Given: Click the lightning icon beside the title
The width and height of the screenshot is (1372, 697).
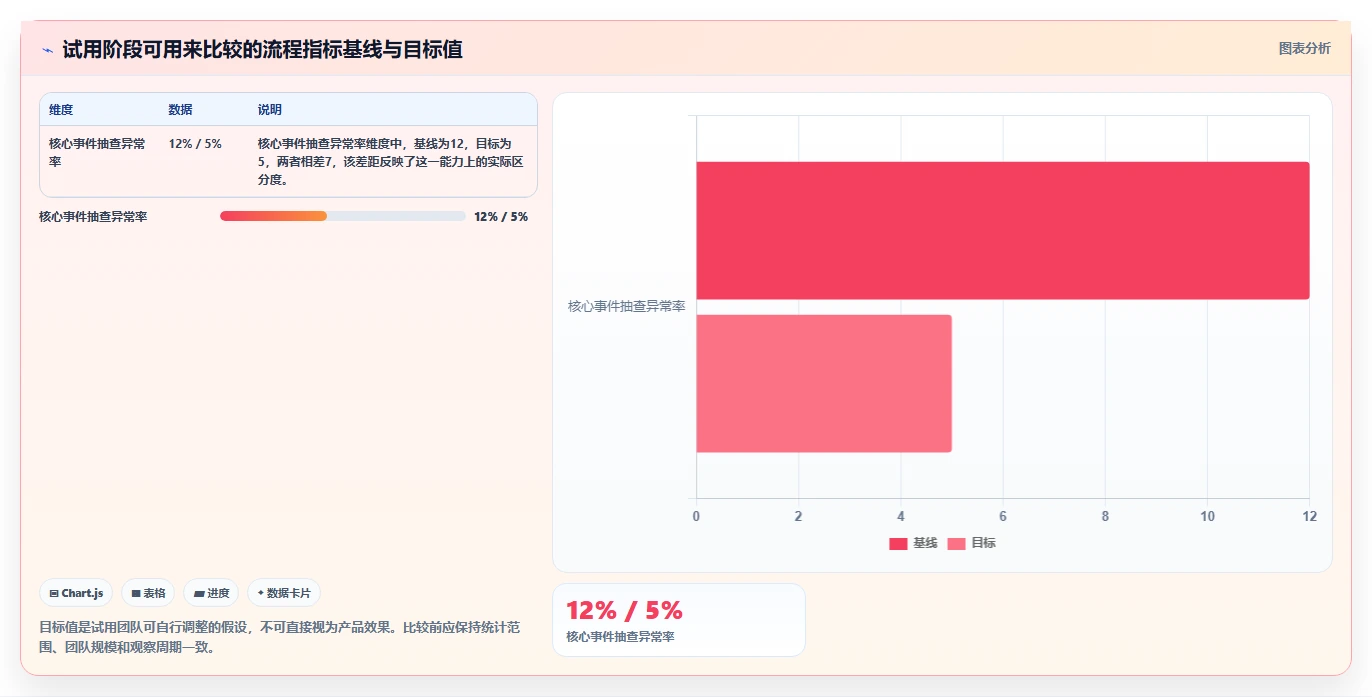Looking at the screenshot, I should (x=48, y=49).
